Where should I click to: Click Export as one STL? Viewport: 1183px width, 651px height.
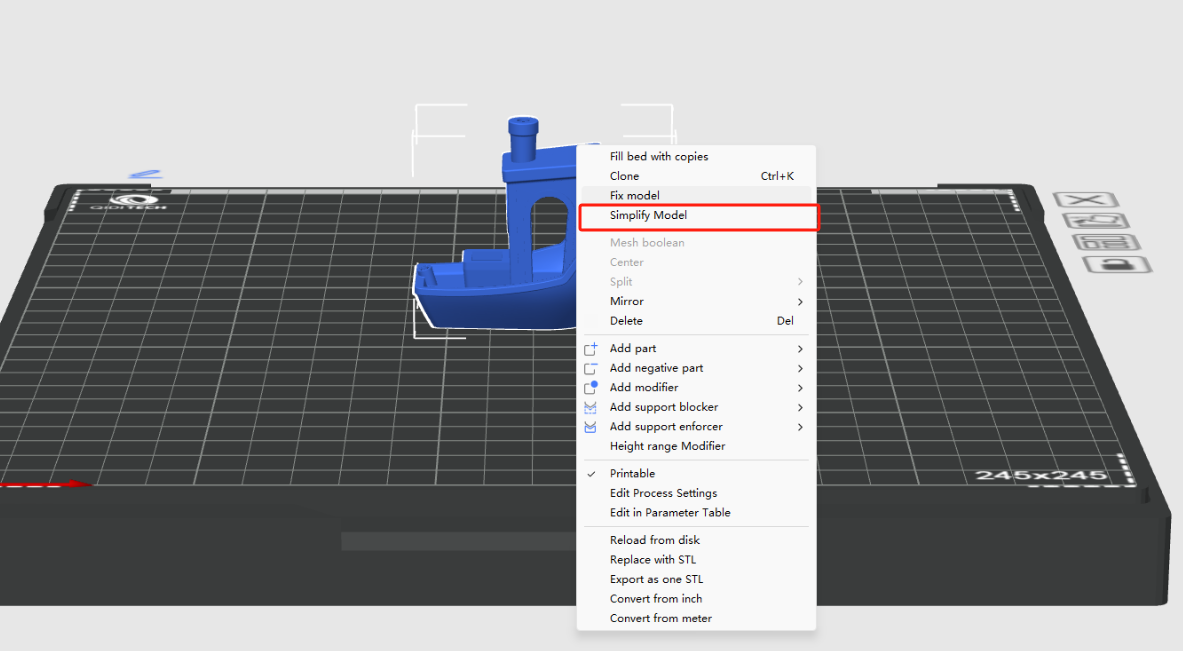[656, 579]
